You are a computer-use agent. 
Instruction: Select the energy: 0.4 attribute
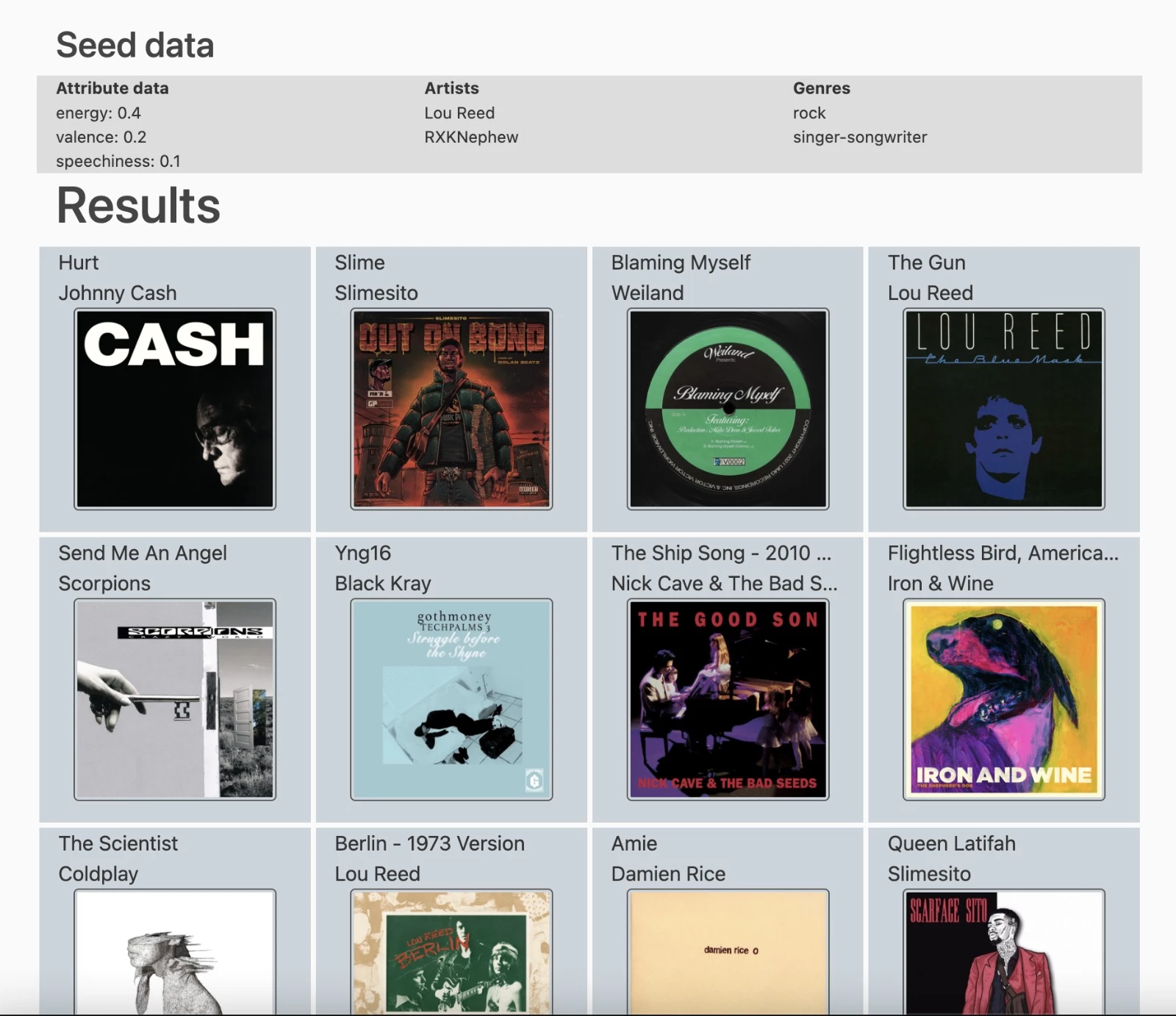pyautogui.click(x=98, y=113)
